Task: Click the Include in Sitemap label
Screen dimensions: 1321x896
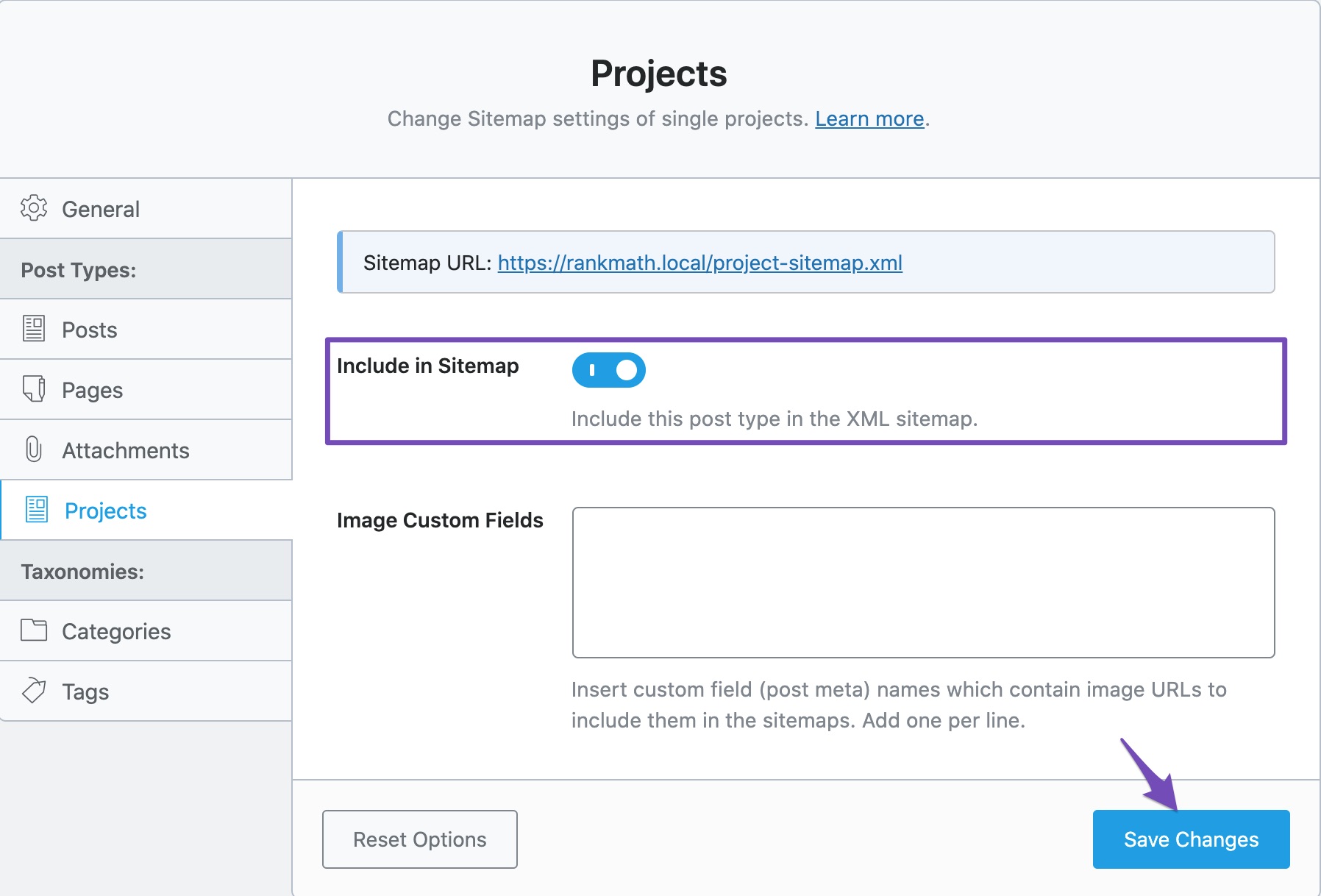Action: [x=428, y=366]
